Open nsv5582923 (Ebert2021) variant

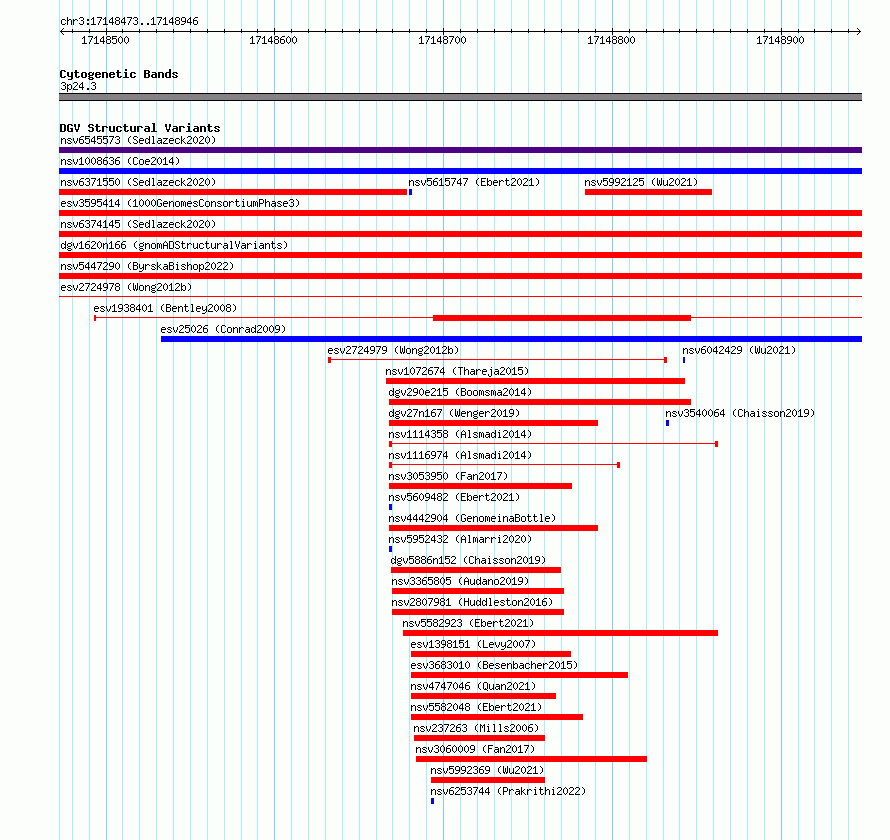tap(468, 623)
